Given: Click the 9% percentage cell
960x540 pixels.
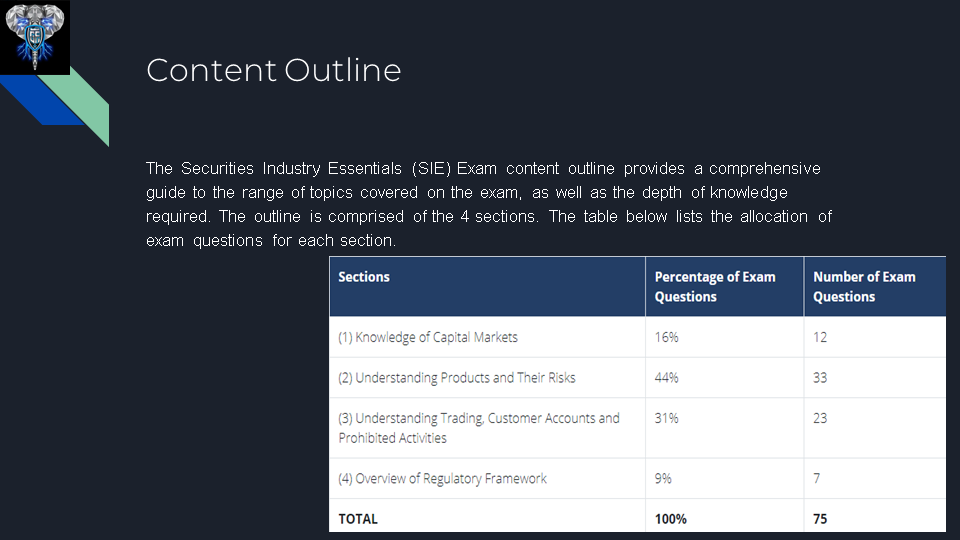Looking at the screenshot, I should 664,479.
